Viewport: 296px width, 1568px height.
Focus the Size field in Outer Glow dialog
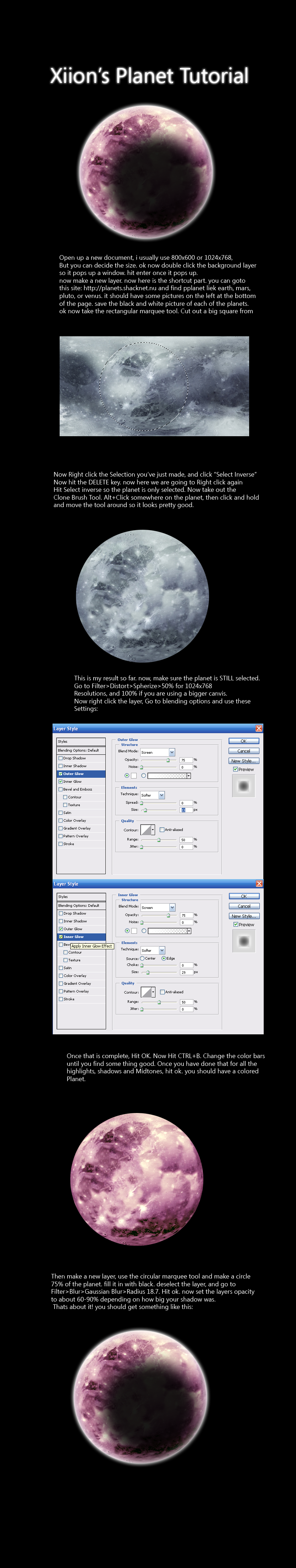click(x=186, y=810)
